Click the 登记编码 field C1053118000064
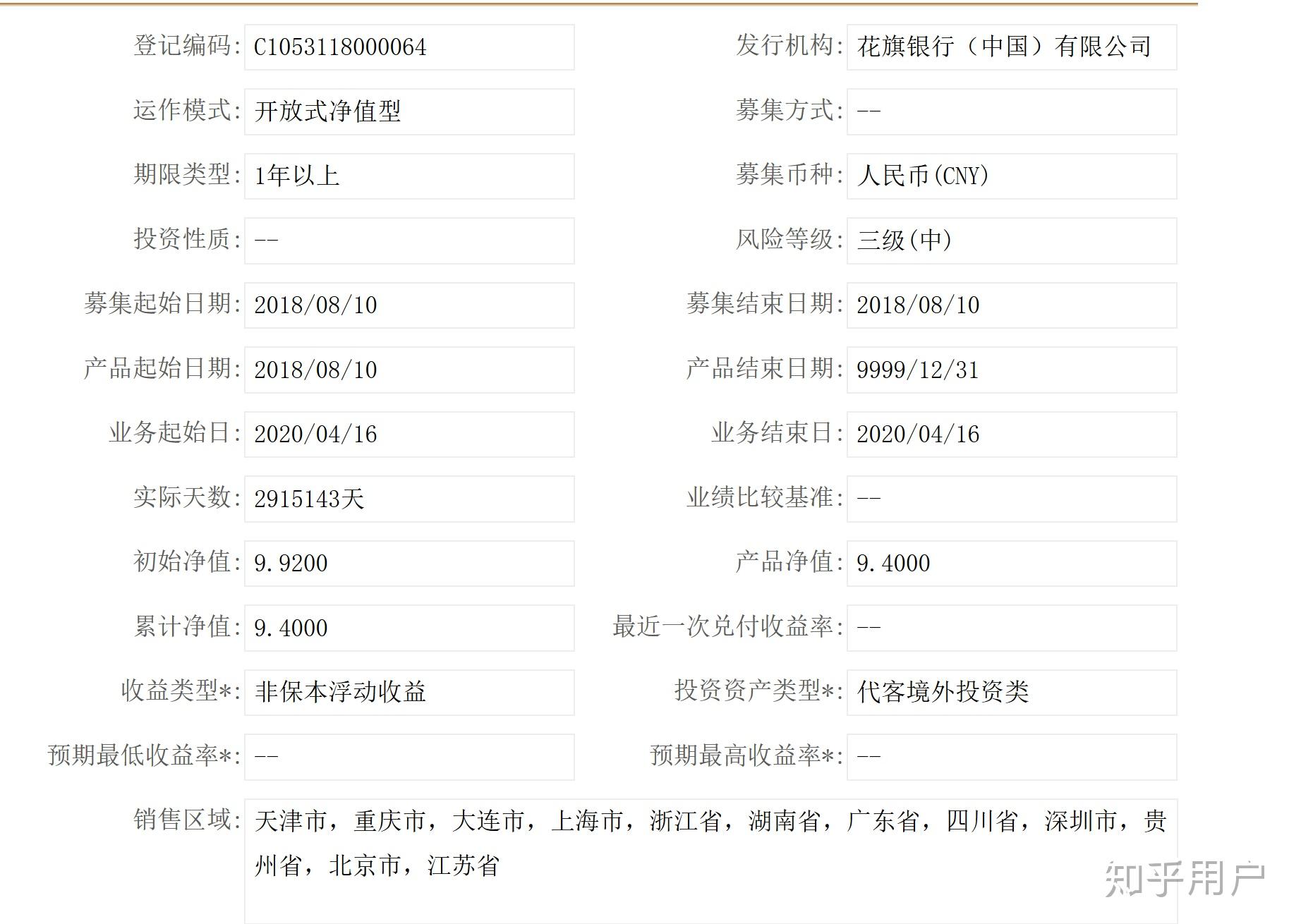Viewport: 1301px width, 924px height. coord(409,47)
